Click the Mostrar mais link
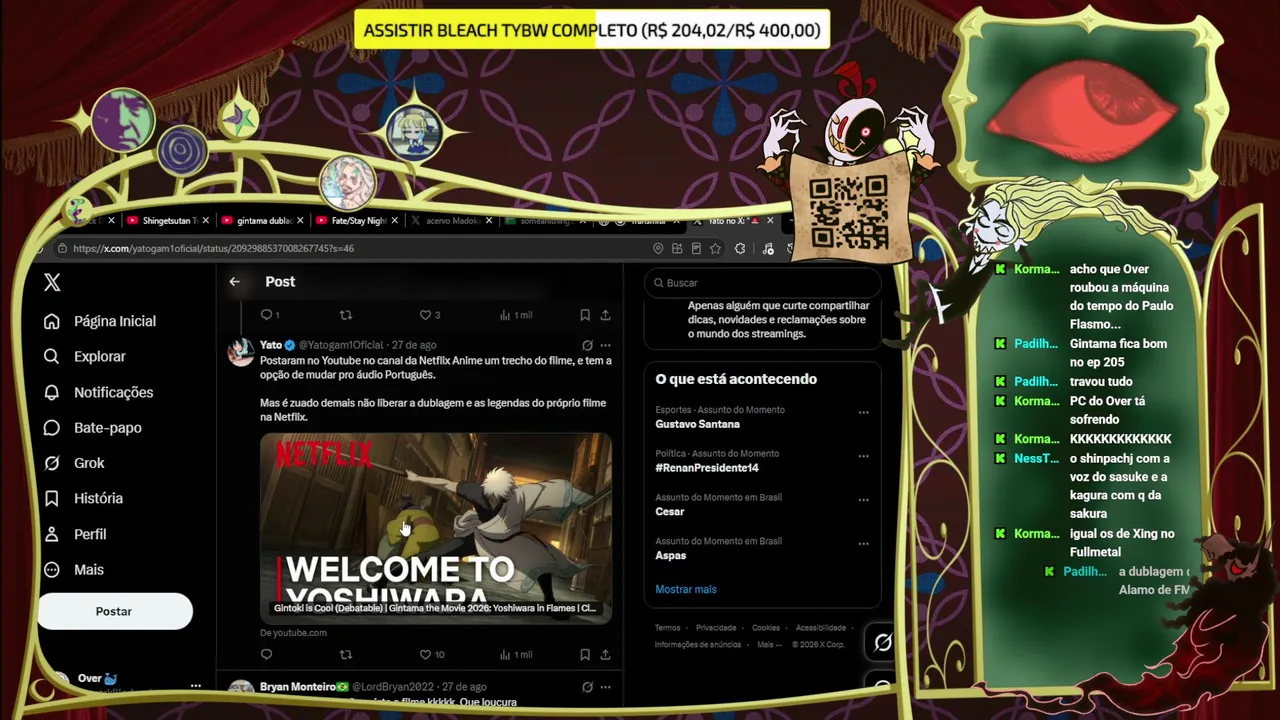This screenshot has width=1280, height=720. (686, 589)
